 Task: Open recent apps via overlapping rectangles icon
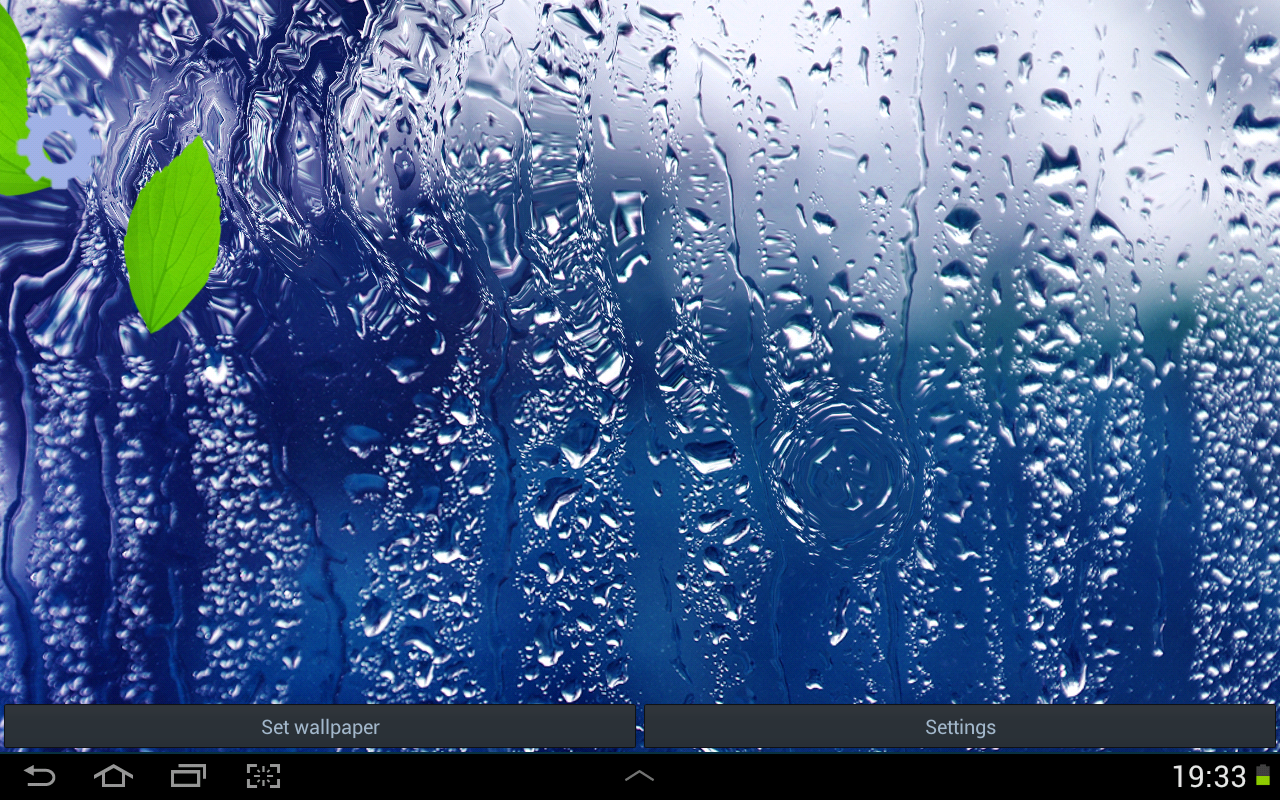click(x=188, y=776)
